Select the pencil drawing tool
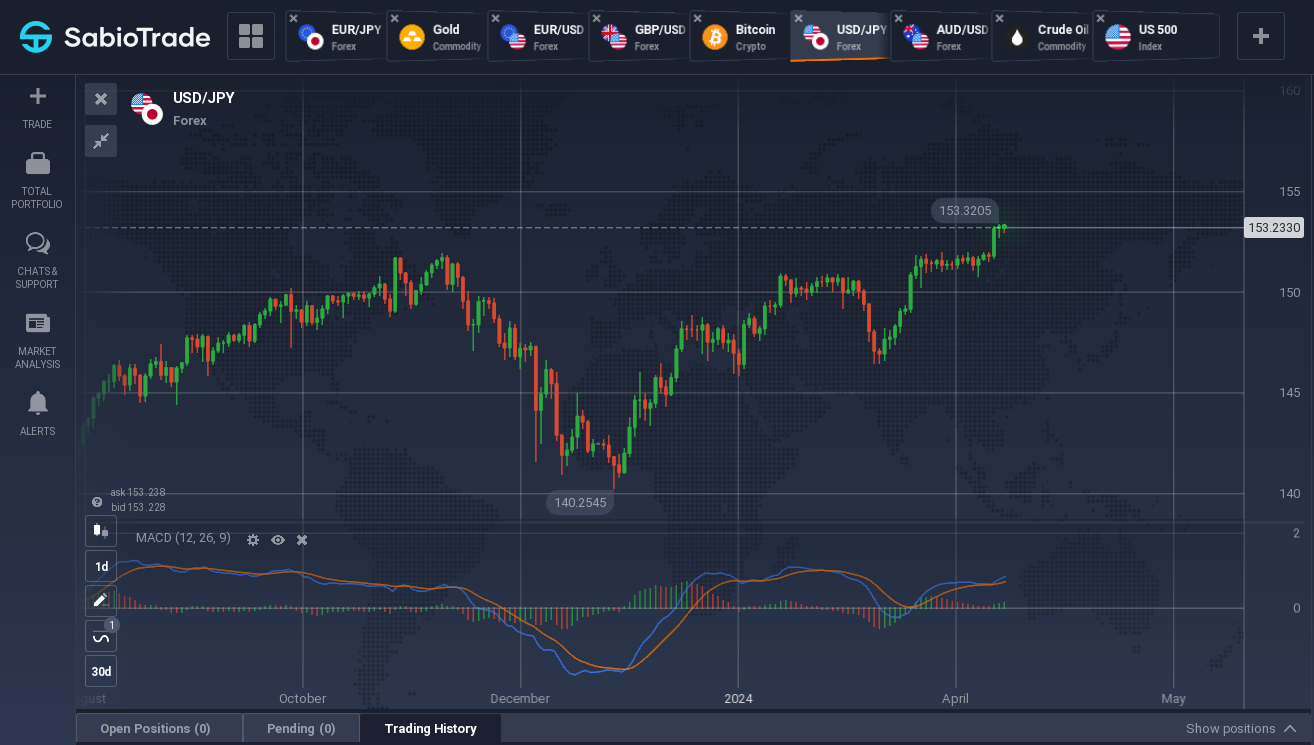The height and width of the screenshot is (745, 1314). point(101,601)
